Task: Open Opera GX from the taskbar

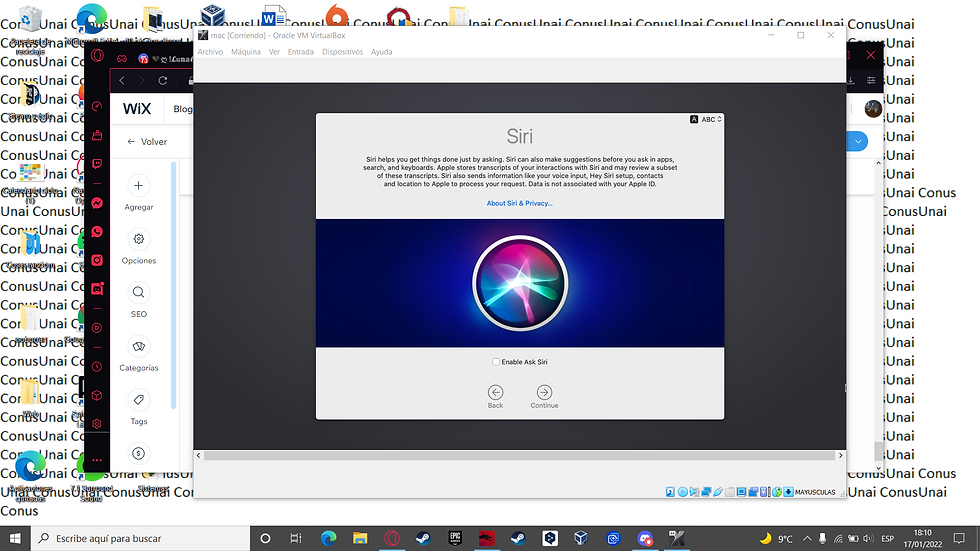Action: tap(391, 538)
